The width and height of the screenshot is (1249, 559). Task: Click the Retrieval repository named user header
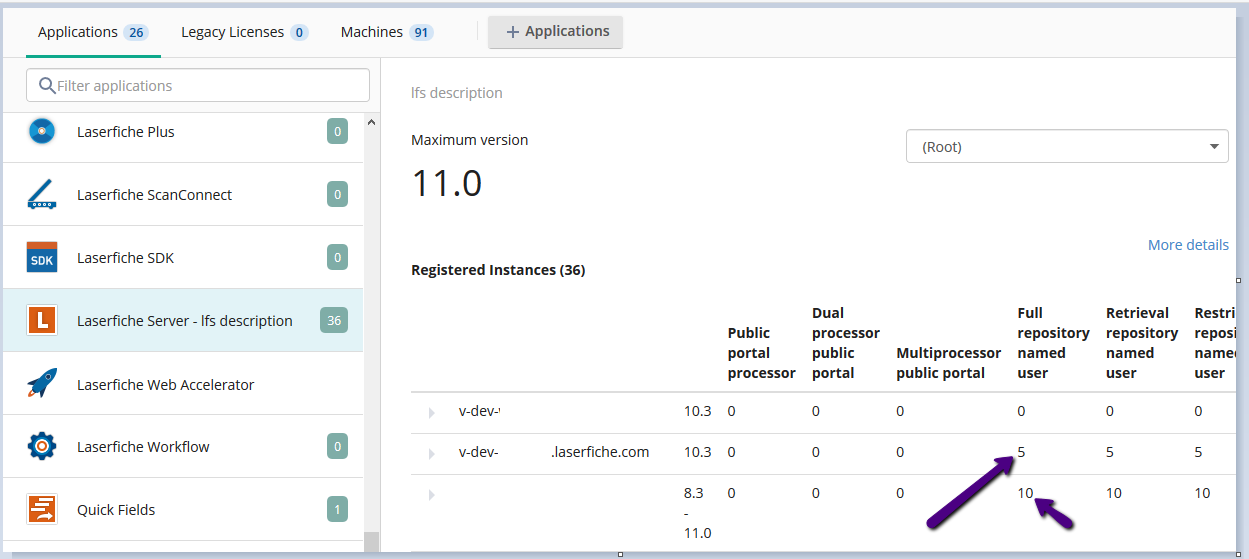click(1141, 343)
